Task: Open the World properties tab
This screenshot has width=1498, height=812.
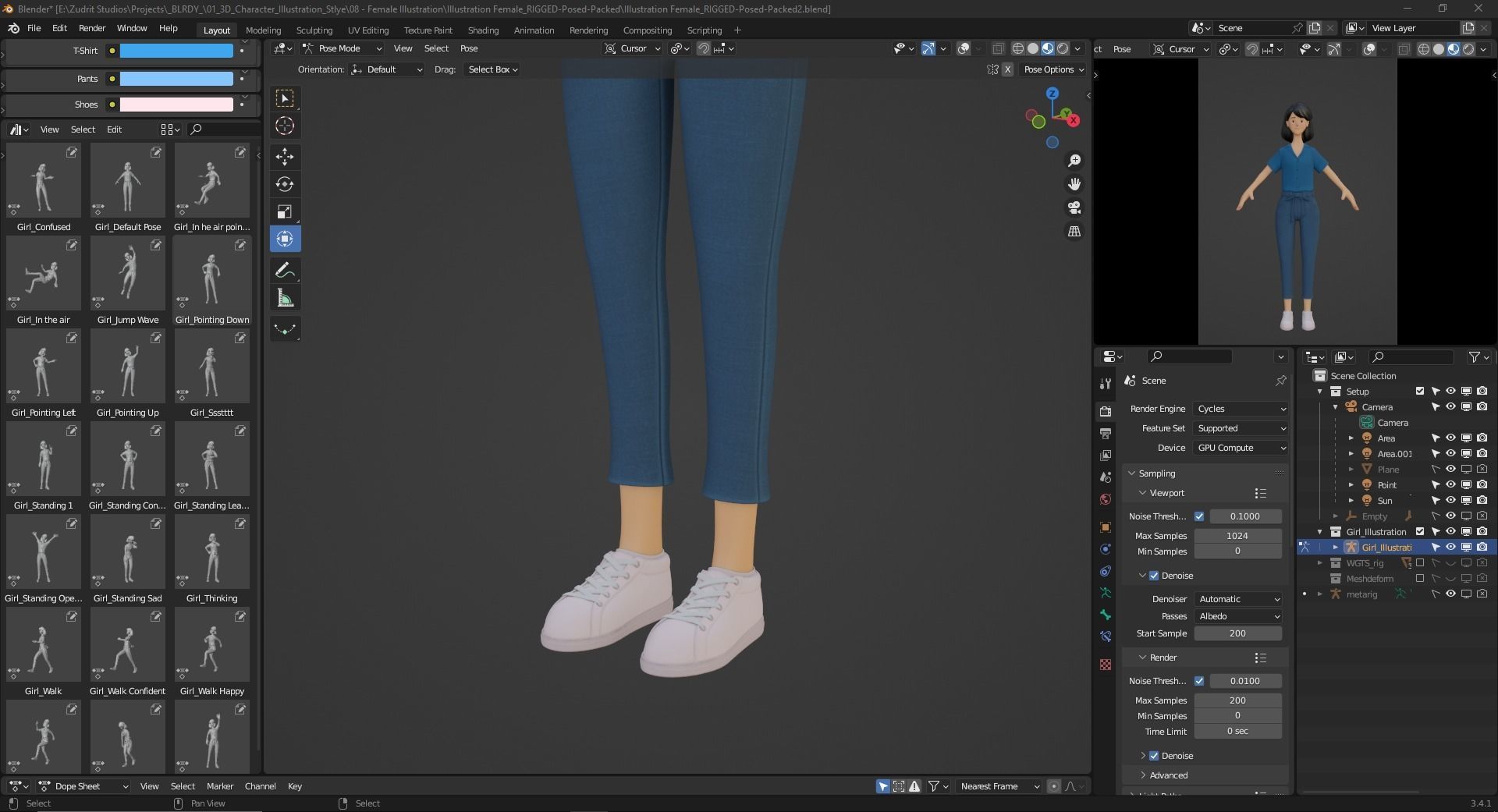Action: [x=1106, y=499]
